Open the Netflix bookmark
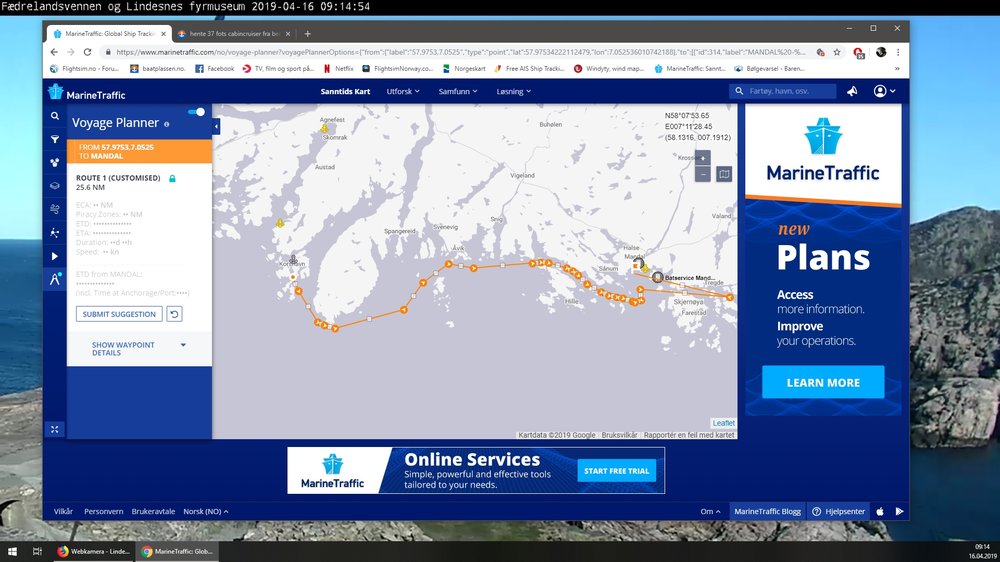This screenshot has width=1000, height=562. (339, 68)
